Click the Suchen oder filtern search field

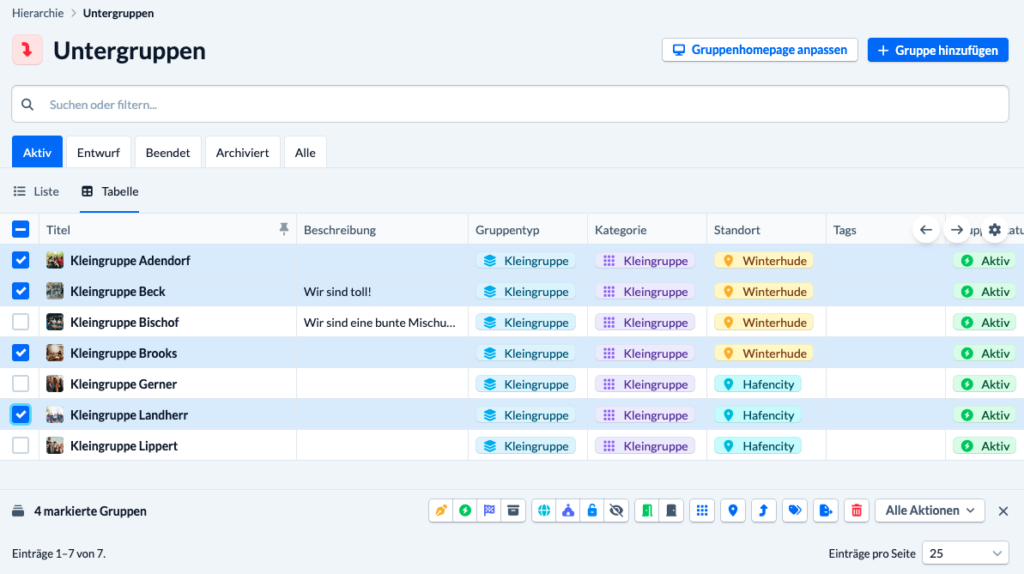[x=510, y=104]
